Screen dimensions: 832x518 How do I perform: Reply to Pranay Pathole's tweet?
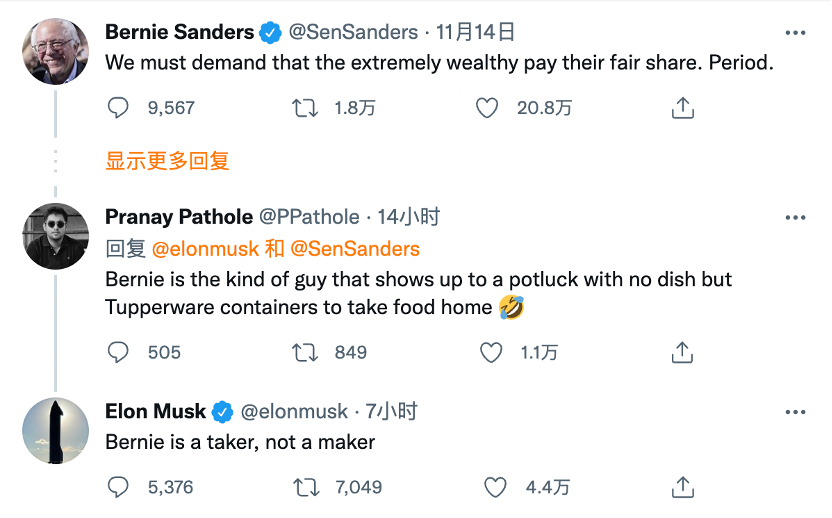click(118, 352)
